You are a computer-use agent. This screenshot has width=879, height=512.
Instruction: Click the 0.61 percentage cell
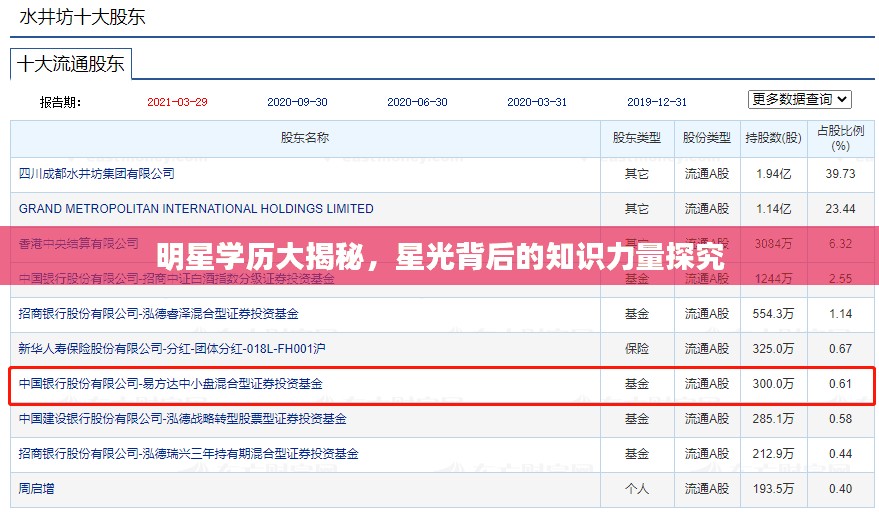(x=840, y=384)
